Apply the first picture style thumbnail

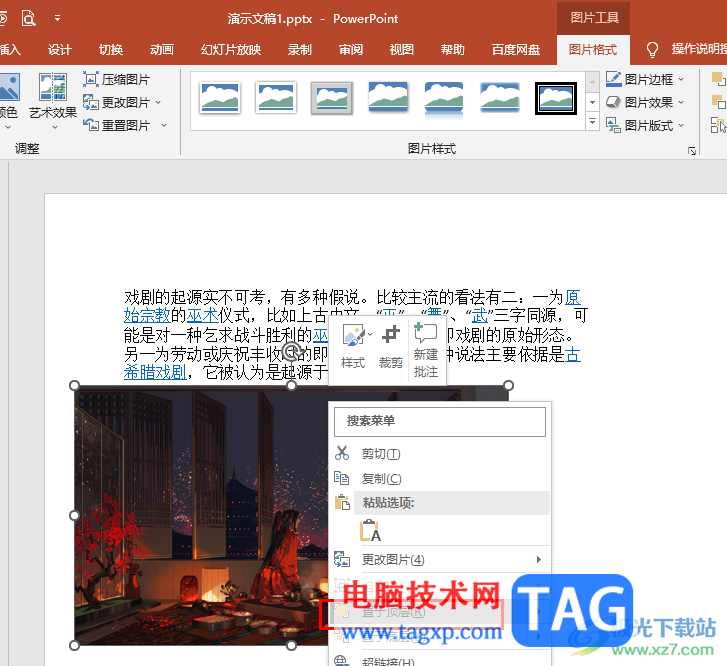pyautogui.click(x=220, y=98)
